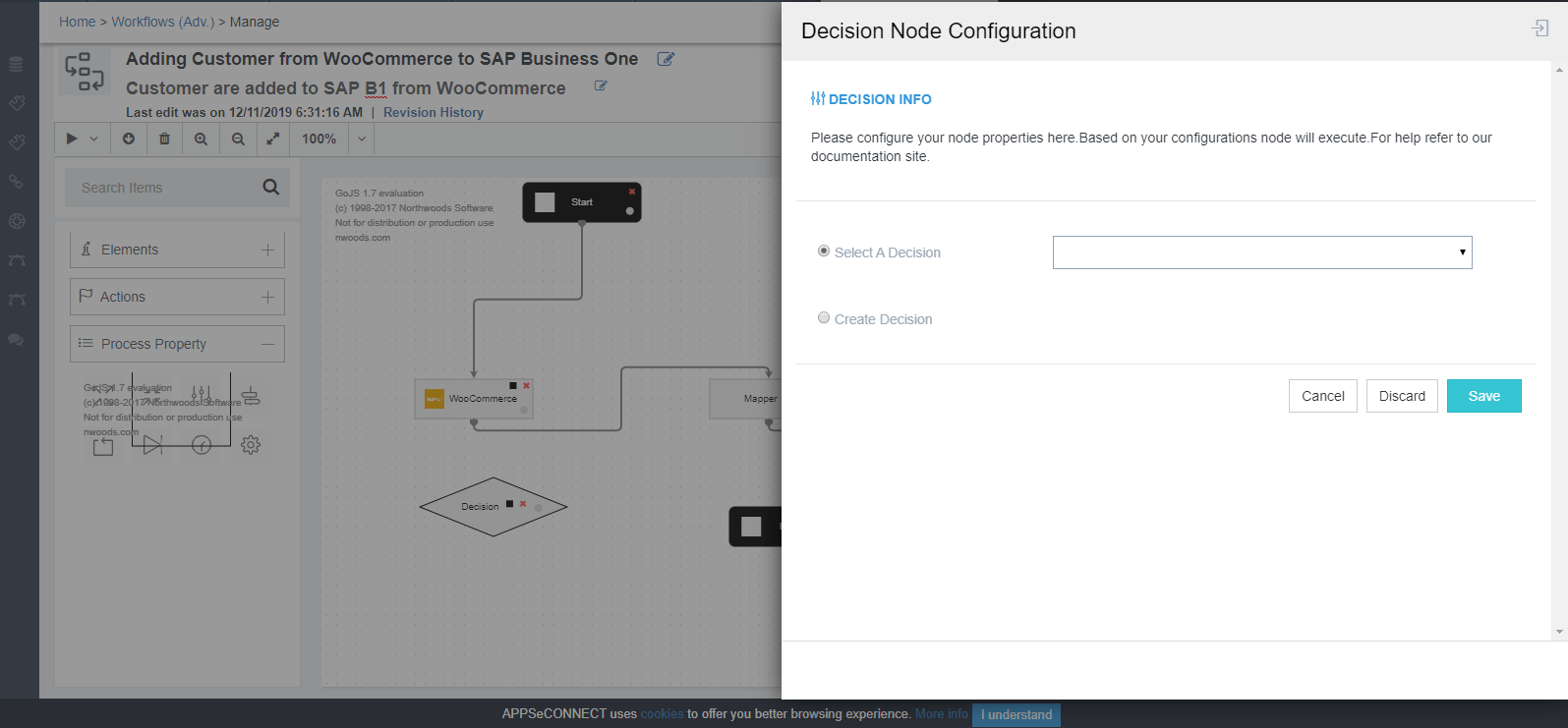Click the Discard button
1568x728 pixels.
pos(1402,396)
